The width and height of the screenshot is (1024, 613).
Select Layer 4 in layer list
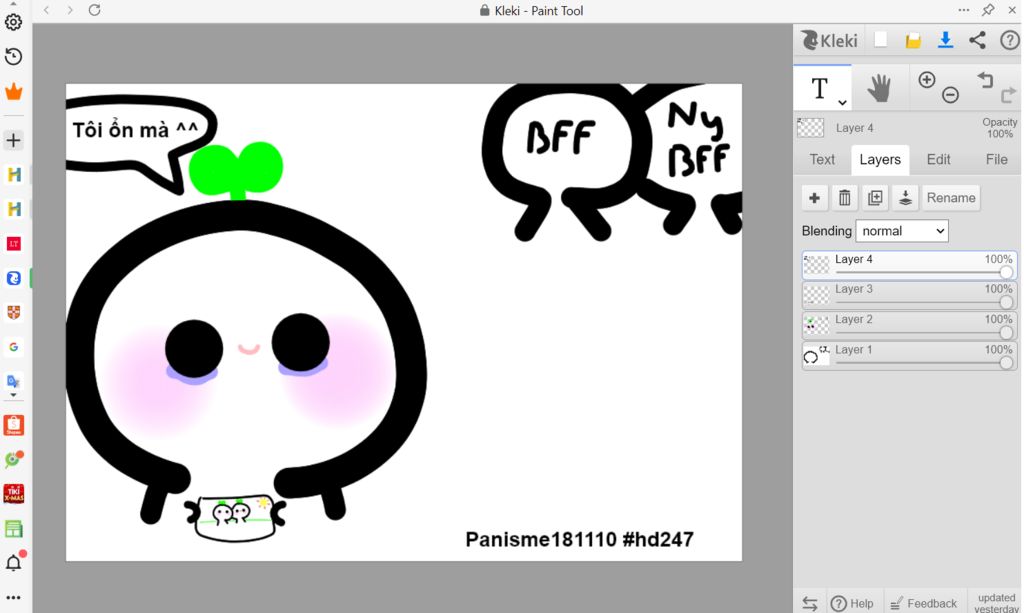(909, 266)
